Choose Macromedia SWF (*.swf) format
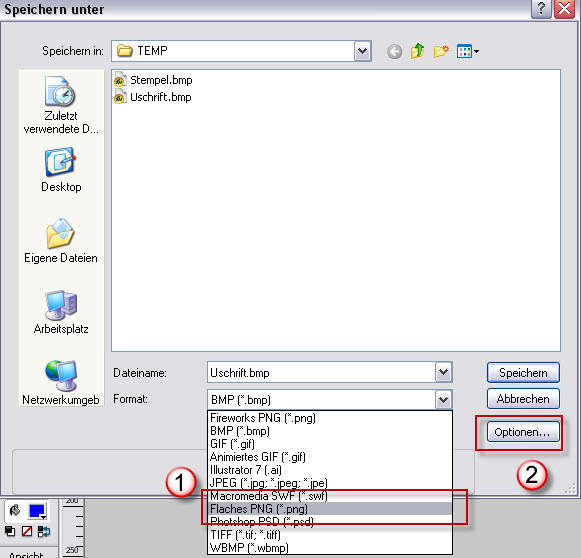Image resolution: width=581 pixels, height=558 pixels. [330, 496]
